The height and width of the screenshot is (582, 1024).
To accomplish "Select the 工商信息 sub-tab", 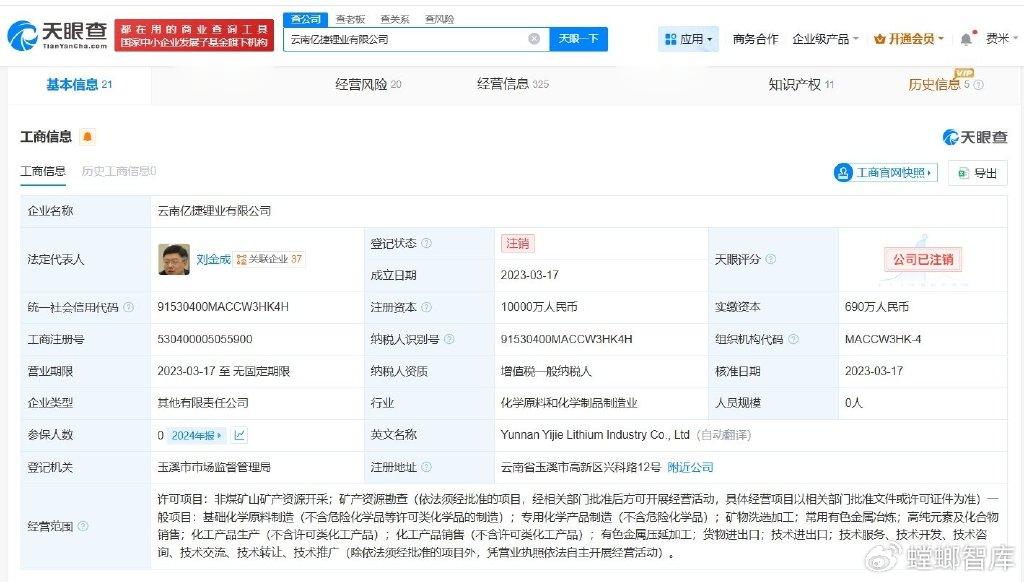I will pos(42,171).
